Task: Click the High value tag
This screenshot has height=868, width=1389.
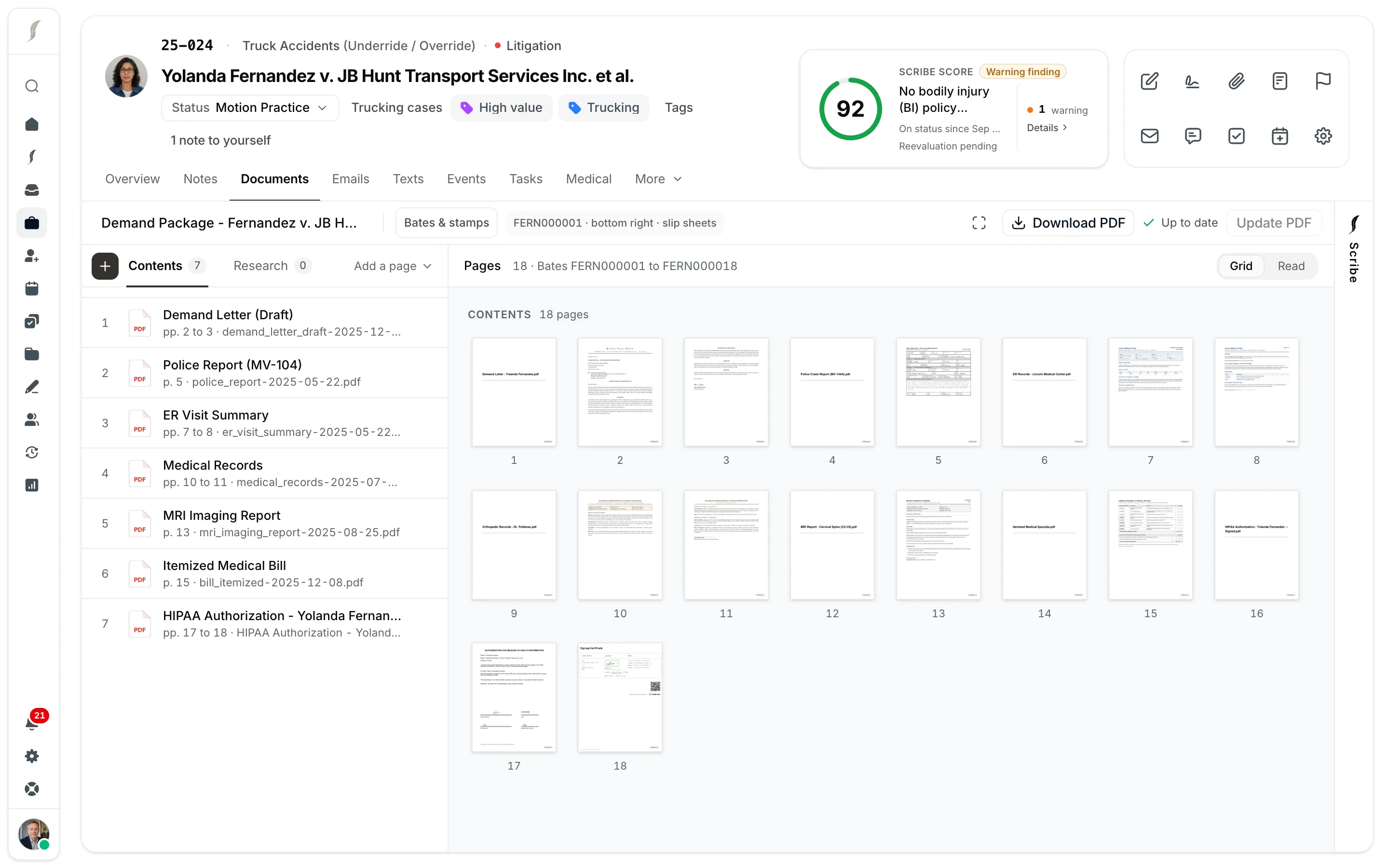Action: 501,108
